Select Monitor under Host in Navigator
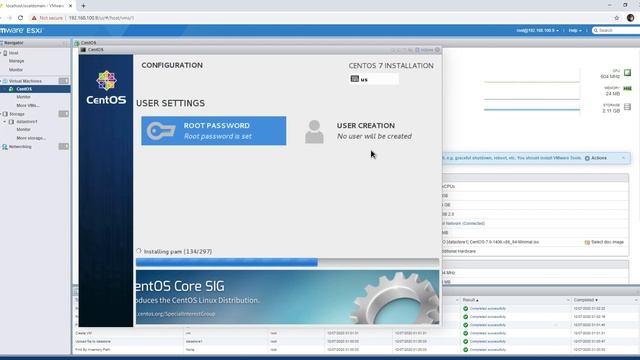 pyautogui.click(x=16, y=70)
